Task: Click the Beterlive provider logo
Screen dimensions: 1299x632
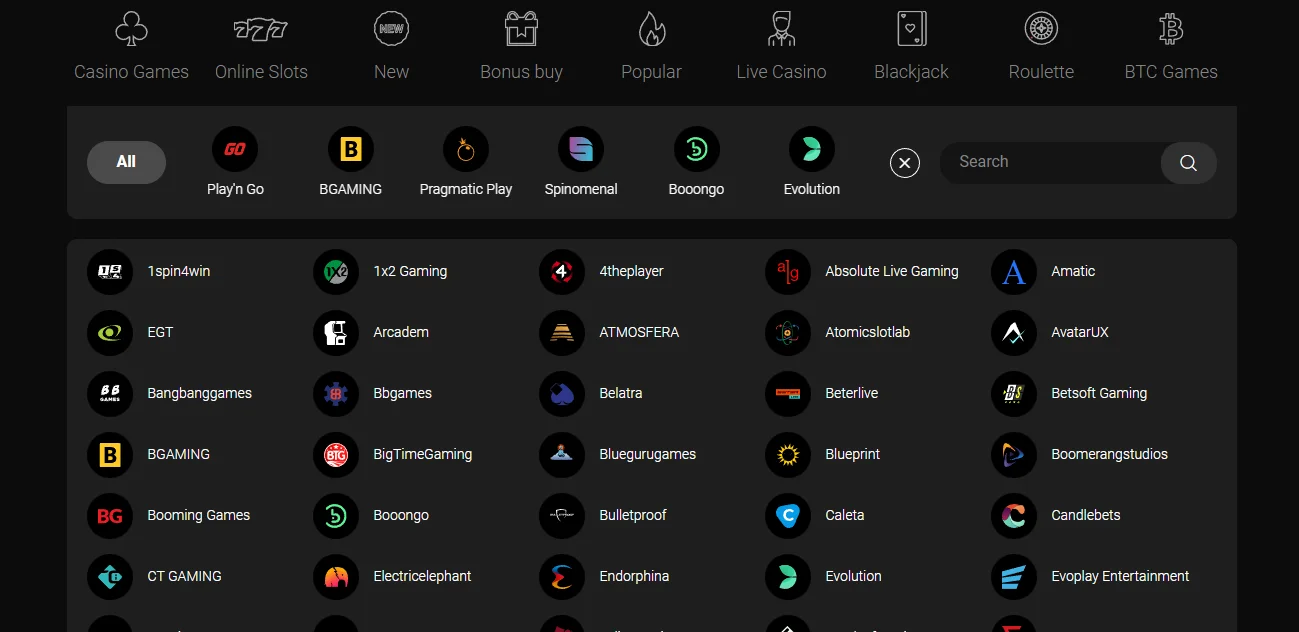Action: pyautogui.click(x=788, y=394)
